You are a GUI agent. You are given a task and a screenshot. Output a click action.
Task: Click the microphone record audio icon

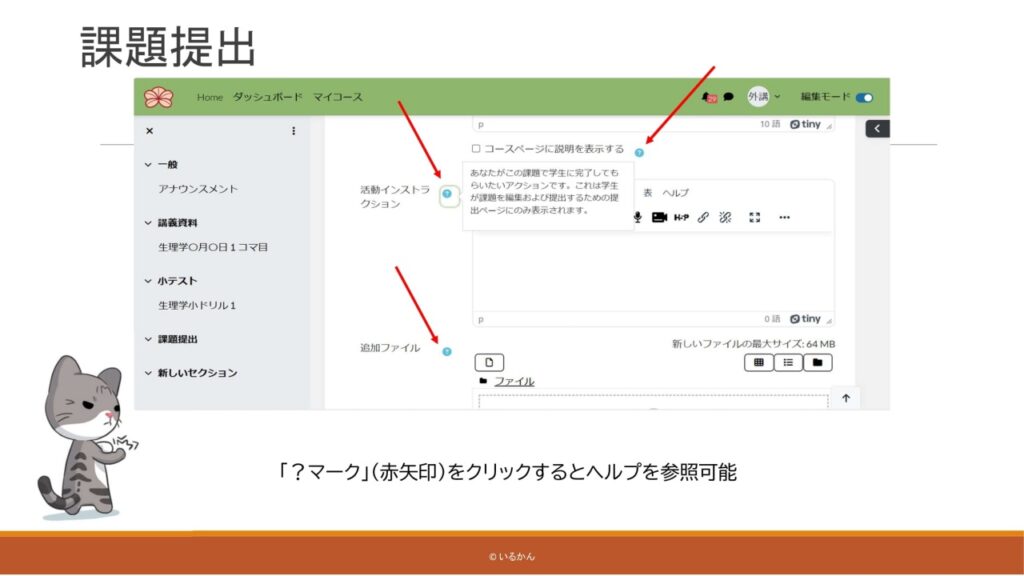click(x=637, y=217)
